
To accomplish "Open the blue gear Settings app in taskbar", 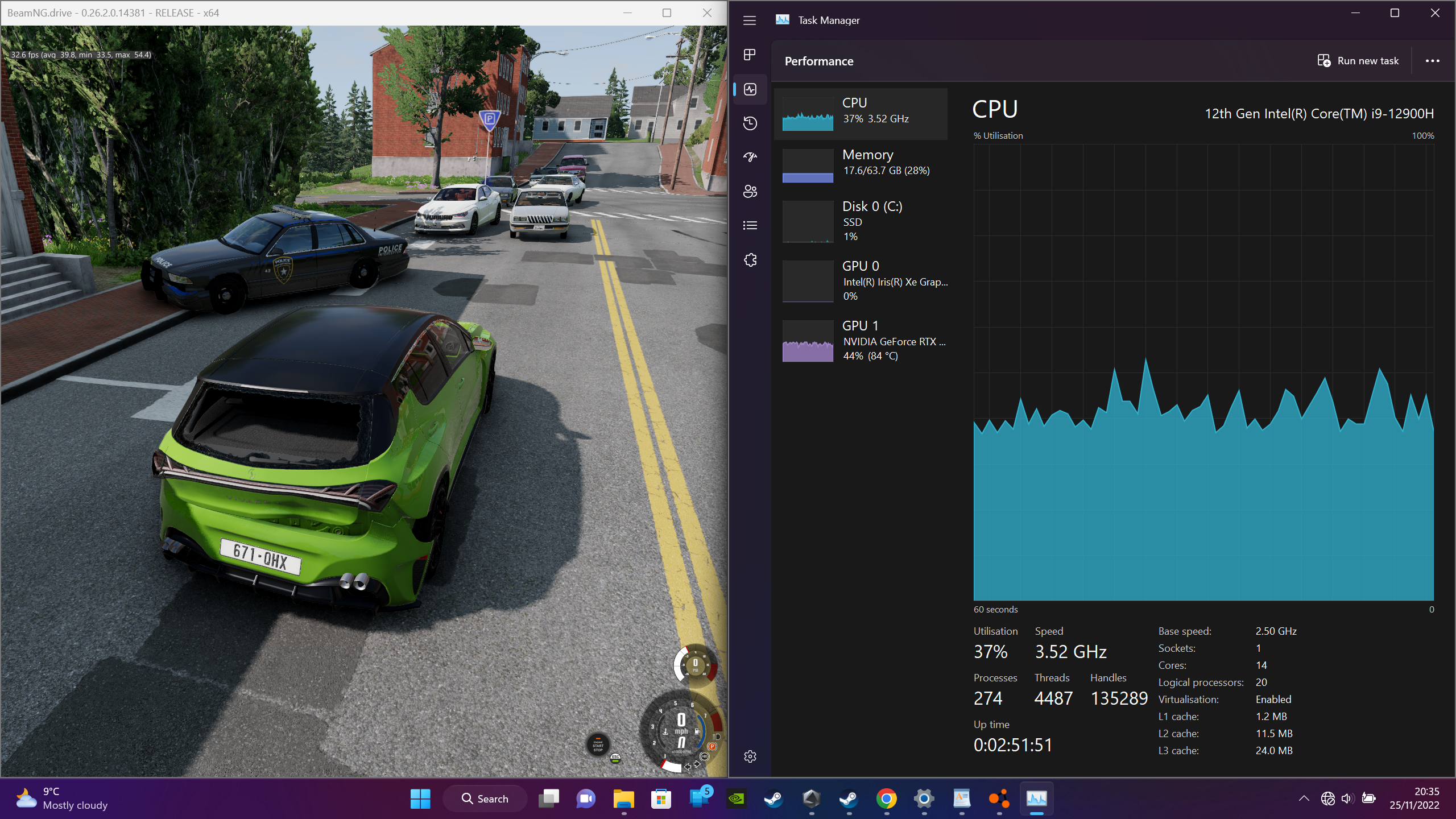I will pyautogui.click(x=924, y=799).
